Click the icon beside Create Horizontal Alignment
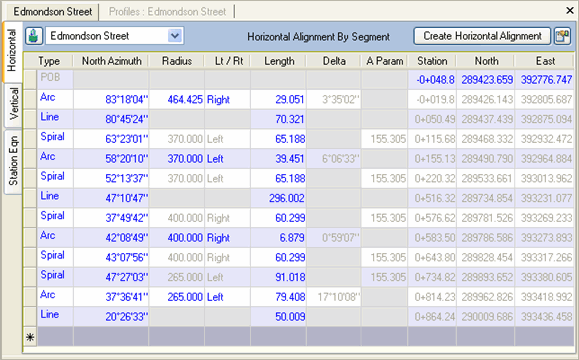The height and width of the screenshot is (360, 579). click(562, 36)
